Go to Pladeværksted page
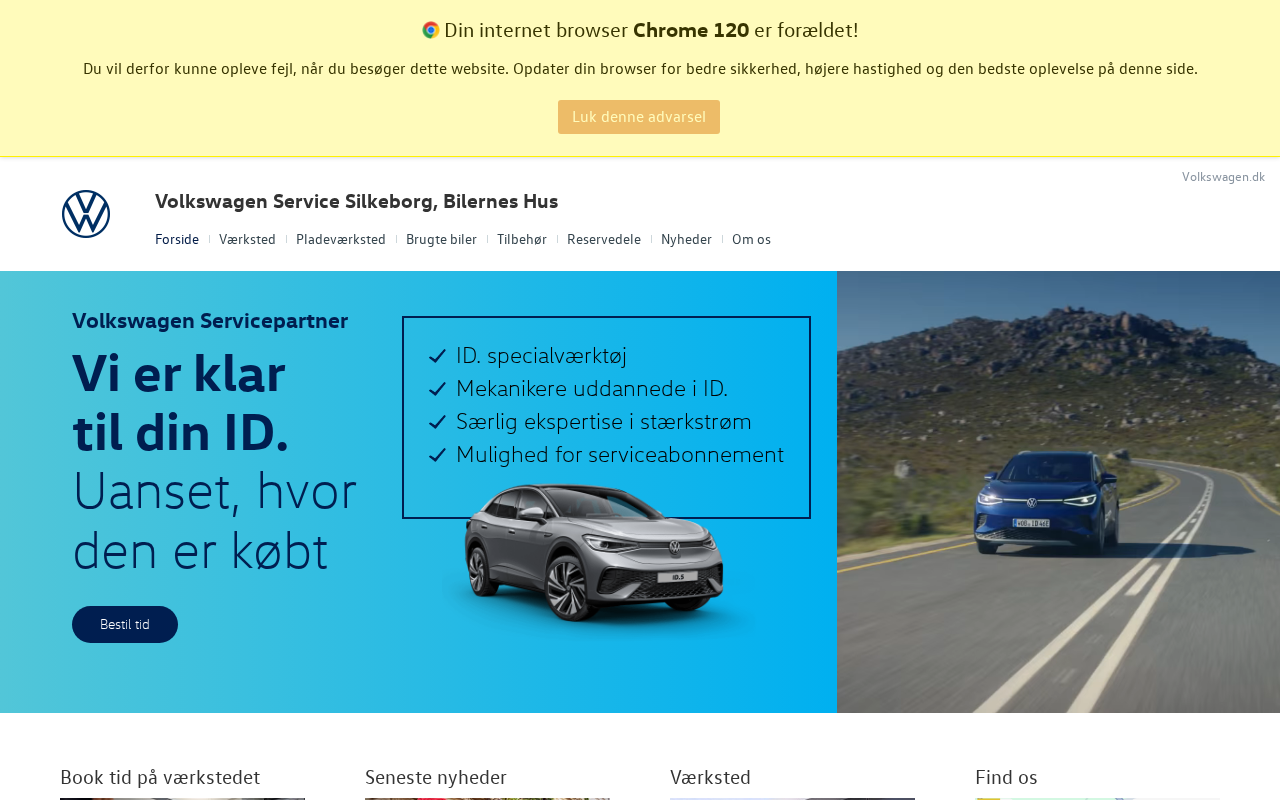Image resolution: width=1280 pixels, height=800 pixels. click(341, 239)
